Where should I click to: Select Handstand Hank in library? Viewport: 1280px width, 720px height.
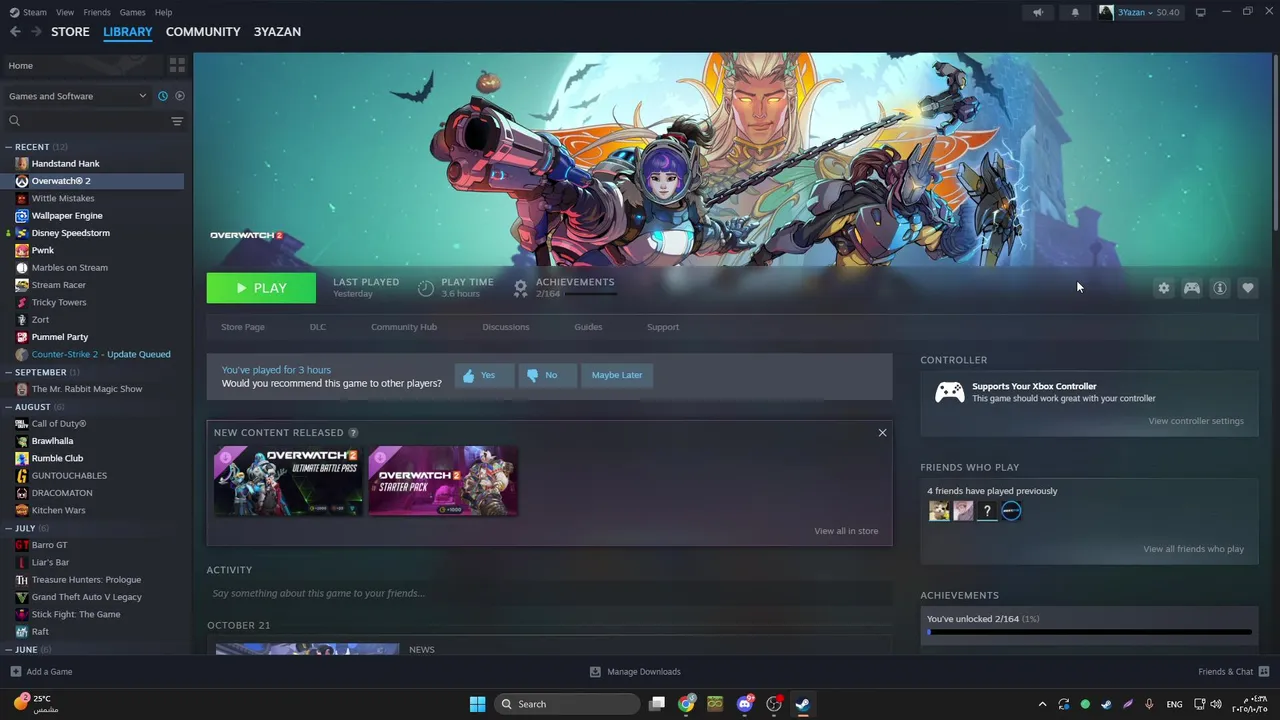[65, 164]
